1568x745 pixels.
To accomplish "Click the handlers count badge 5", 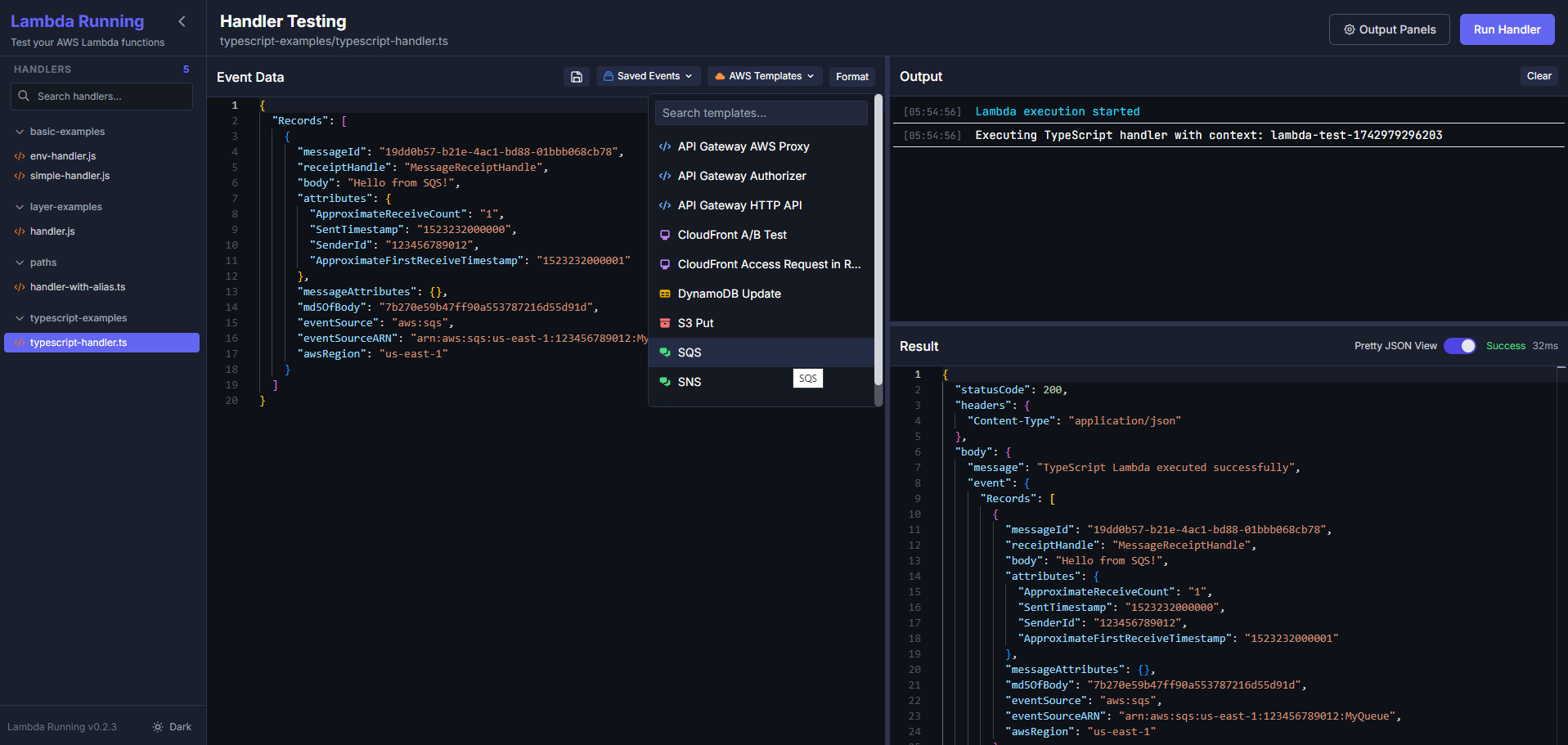I will point(186,70).
